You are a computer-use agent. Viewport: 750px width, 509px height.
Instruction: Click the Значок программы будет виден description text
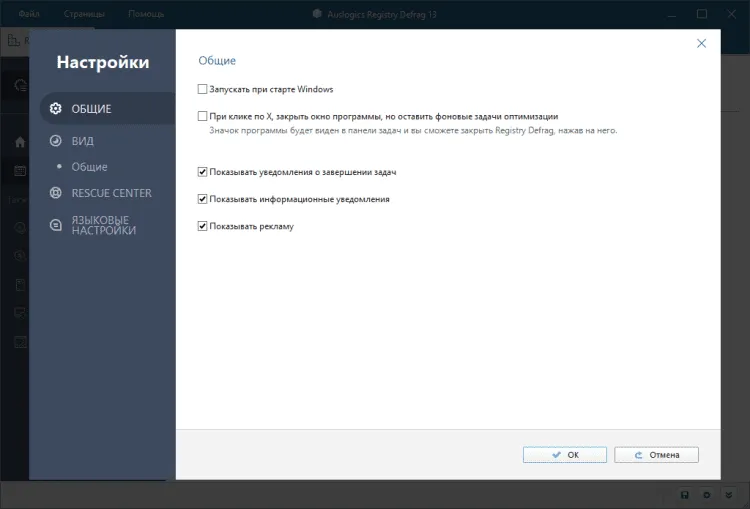click(413, 130)
